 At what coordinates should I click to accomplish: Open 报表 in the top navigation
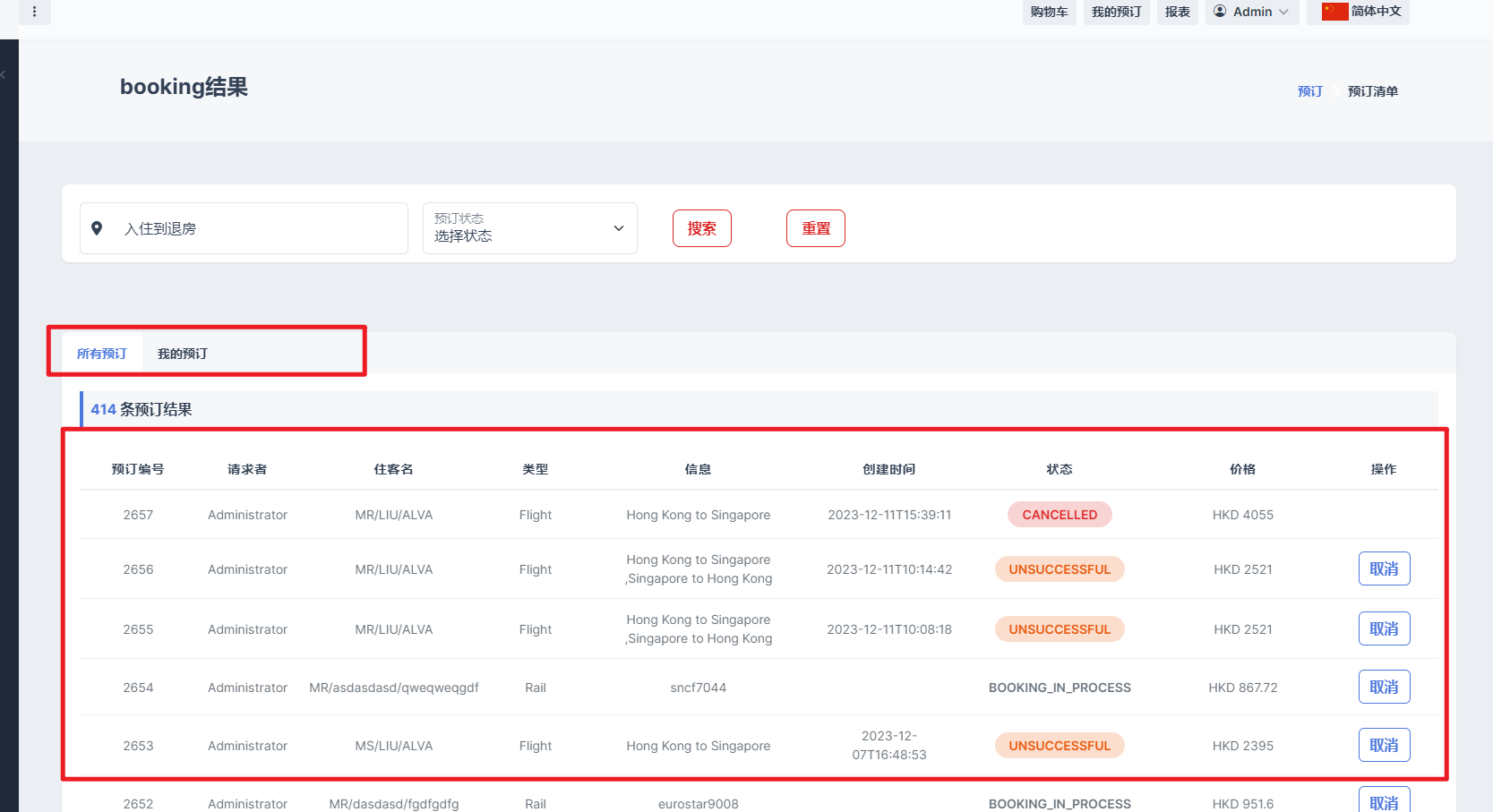pos(1177,12)
